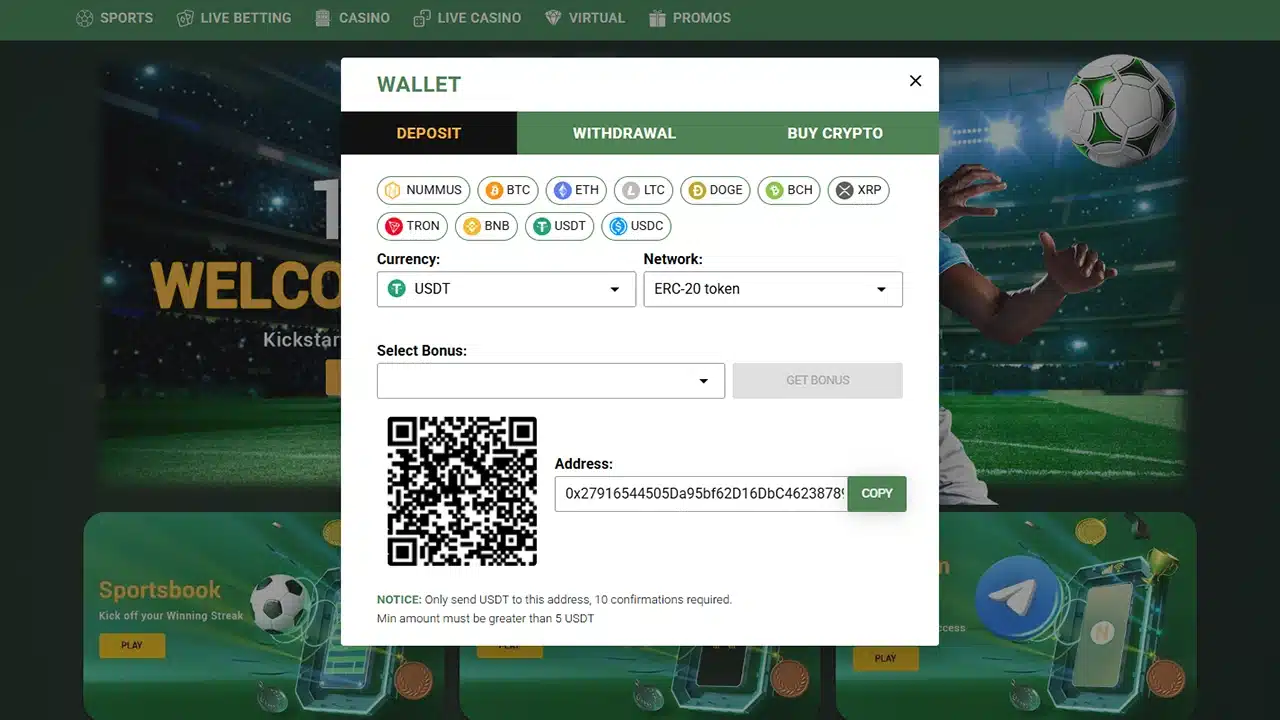Select the BCH coin chip
Viewport: 1280px width, 720px height.
coord(789,190)
